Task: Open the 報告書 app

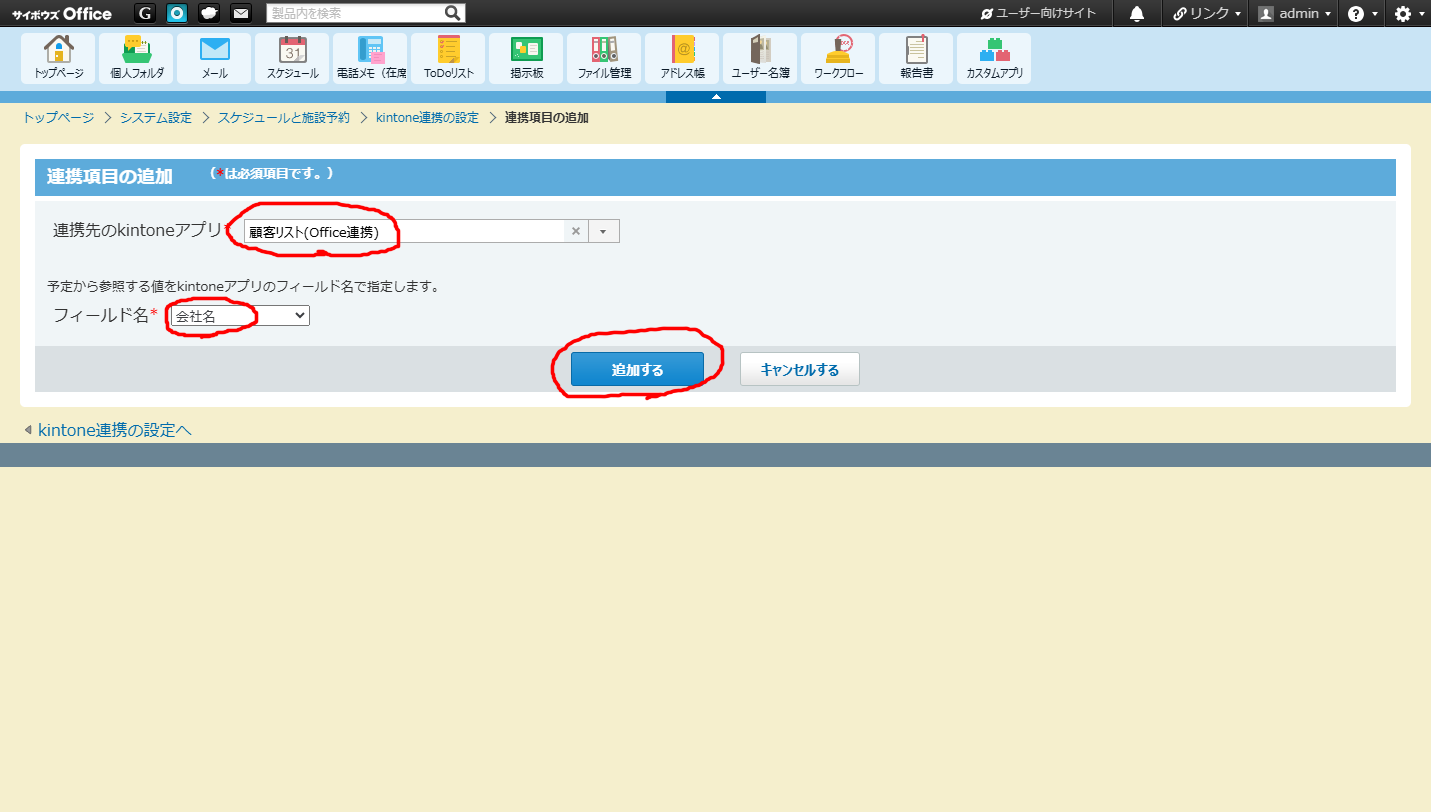Action: pos(917,59)
